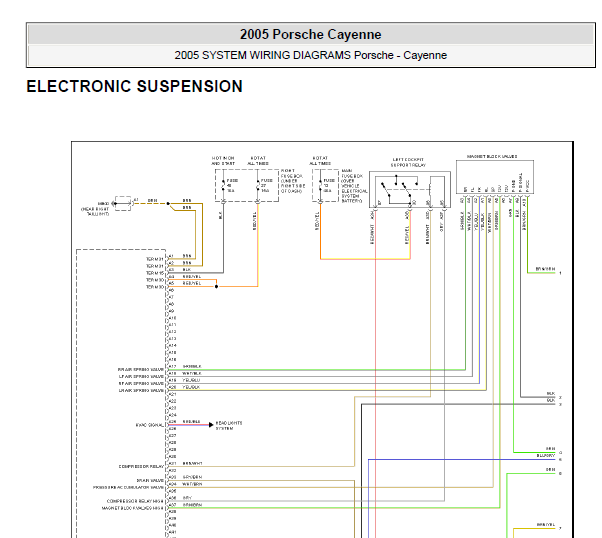Click the 'WHT/BLK' wire label at pin A18
Screen dimensions: 602x538
[192, 373]
